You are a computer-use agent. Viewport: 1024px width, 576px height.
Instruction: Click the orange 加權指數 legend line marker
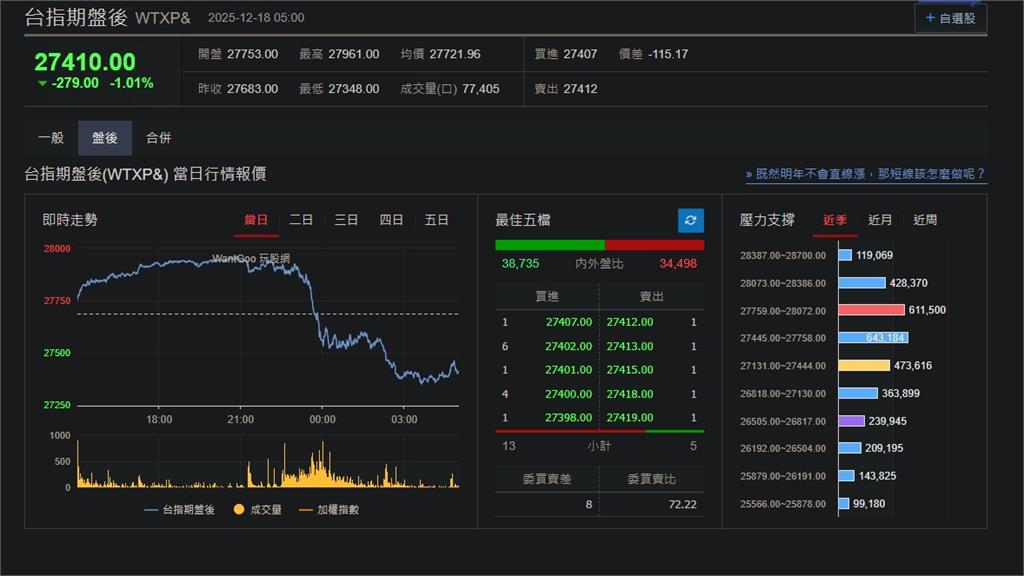coord(305,510)
